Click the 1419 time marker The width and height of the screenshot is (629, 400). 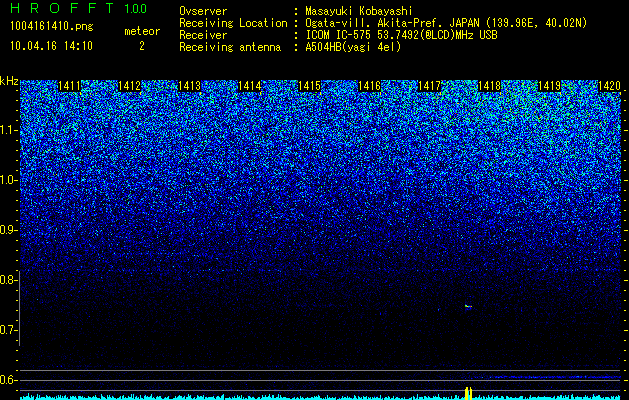[549, 86]
